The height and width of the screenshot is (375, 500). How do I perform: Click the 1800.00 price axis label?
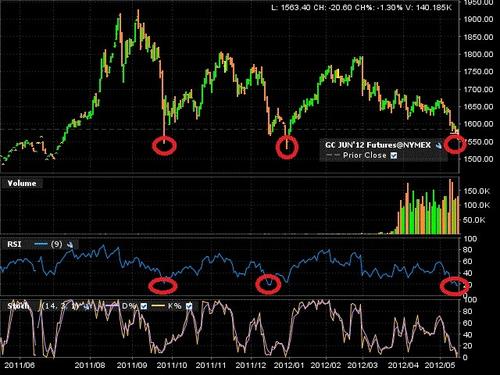(478, 54)
